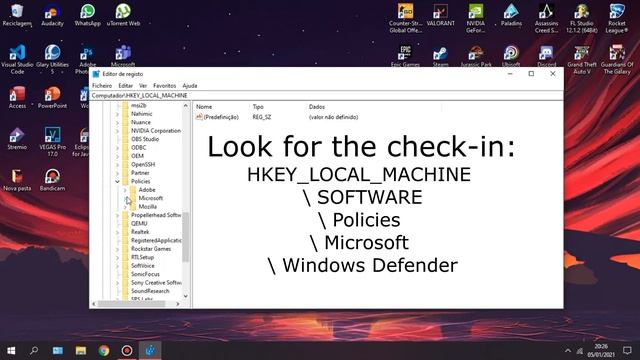Open Rocket League desktop icon

pos(617,18)
